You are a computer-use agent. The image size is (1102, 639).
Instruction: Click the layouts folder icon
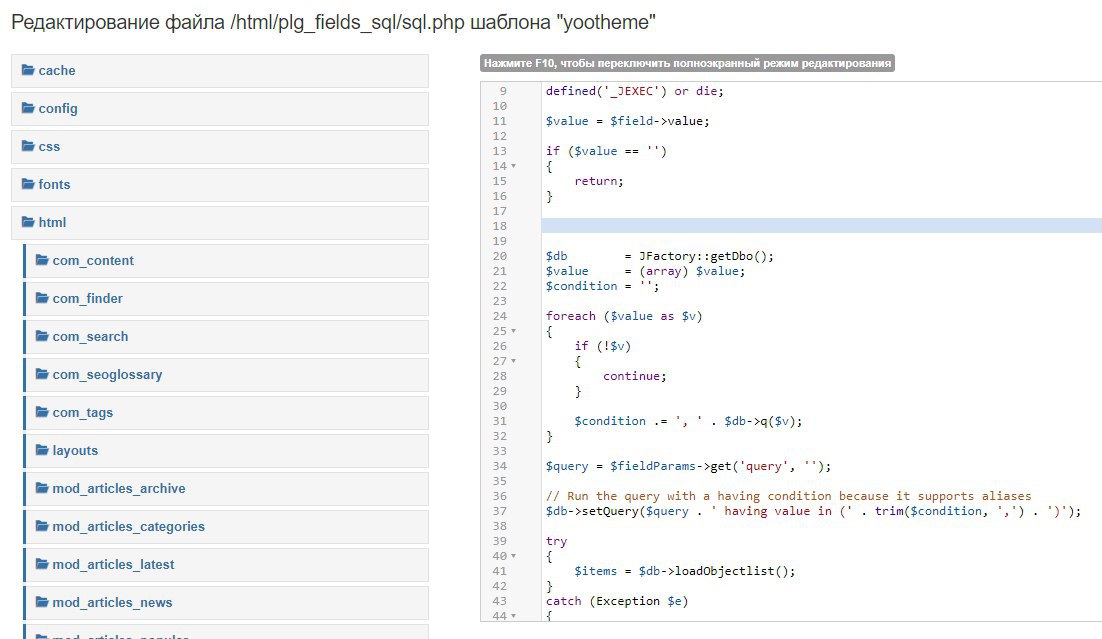click(42, 449)
